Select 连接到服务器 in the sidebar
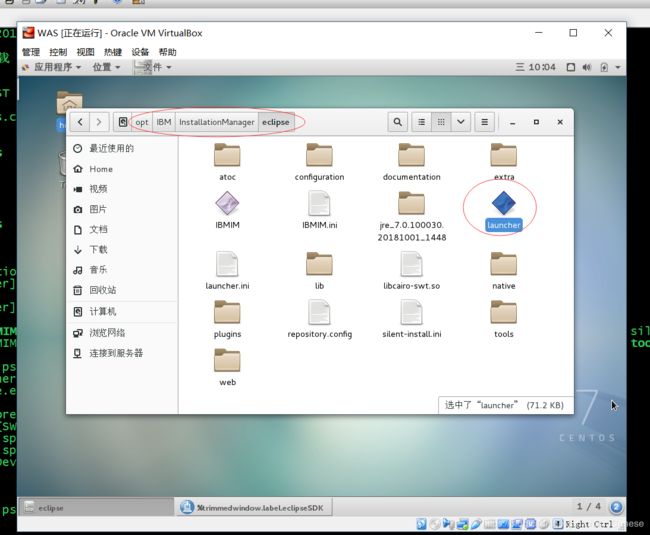 coord(122,353)
